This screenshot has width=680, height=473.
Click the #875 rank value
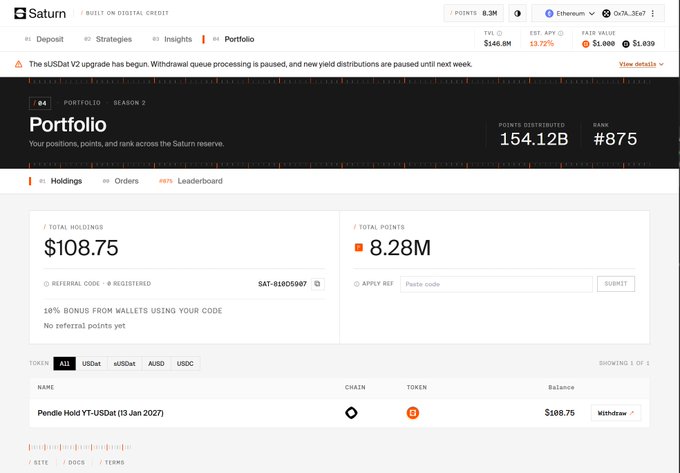pos(615,139)
